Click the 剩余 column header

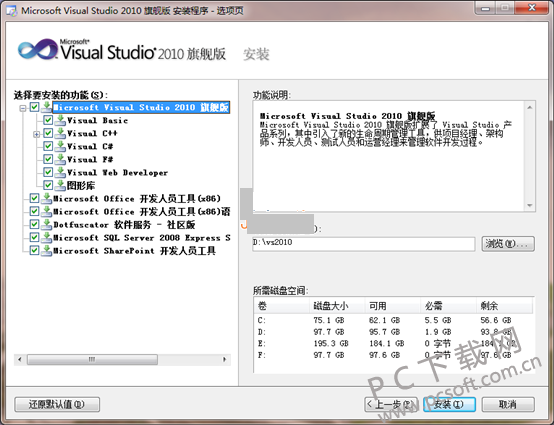(x=504, y=306)
